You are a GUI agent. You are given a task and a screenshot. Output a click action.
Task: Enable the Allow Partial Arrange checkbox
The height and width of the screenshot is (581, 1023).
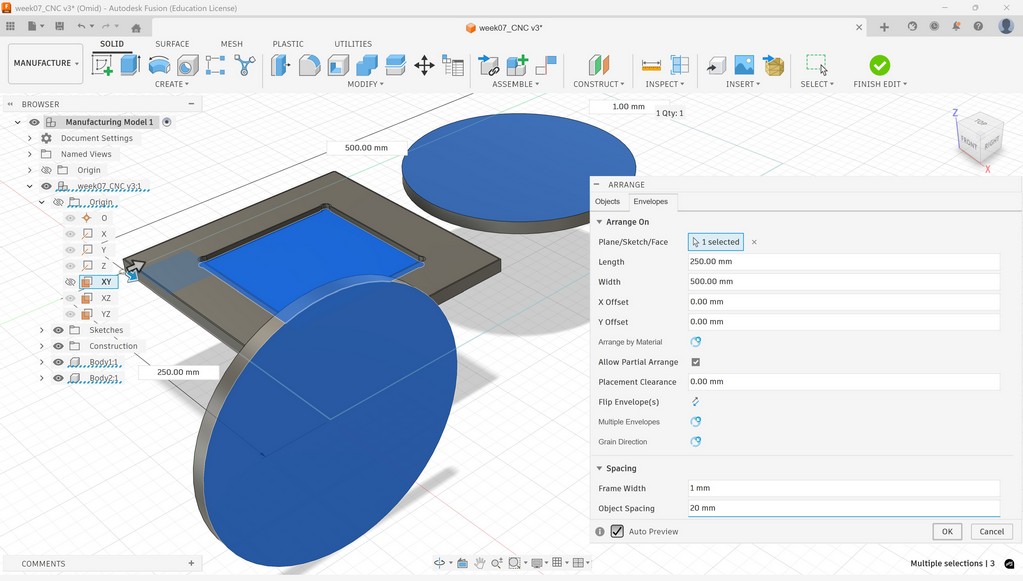696,362
